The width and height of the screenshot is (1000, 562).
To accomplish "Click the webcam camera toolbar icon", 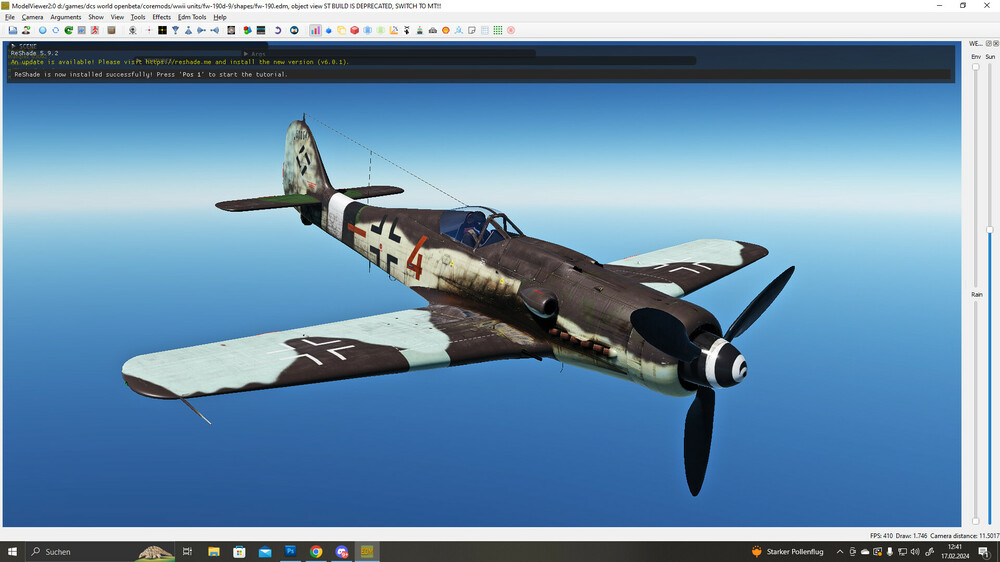I will [133, 30].
